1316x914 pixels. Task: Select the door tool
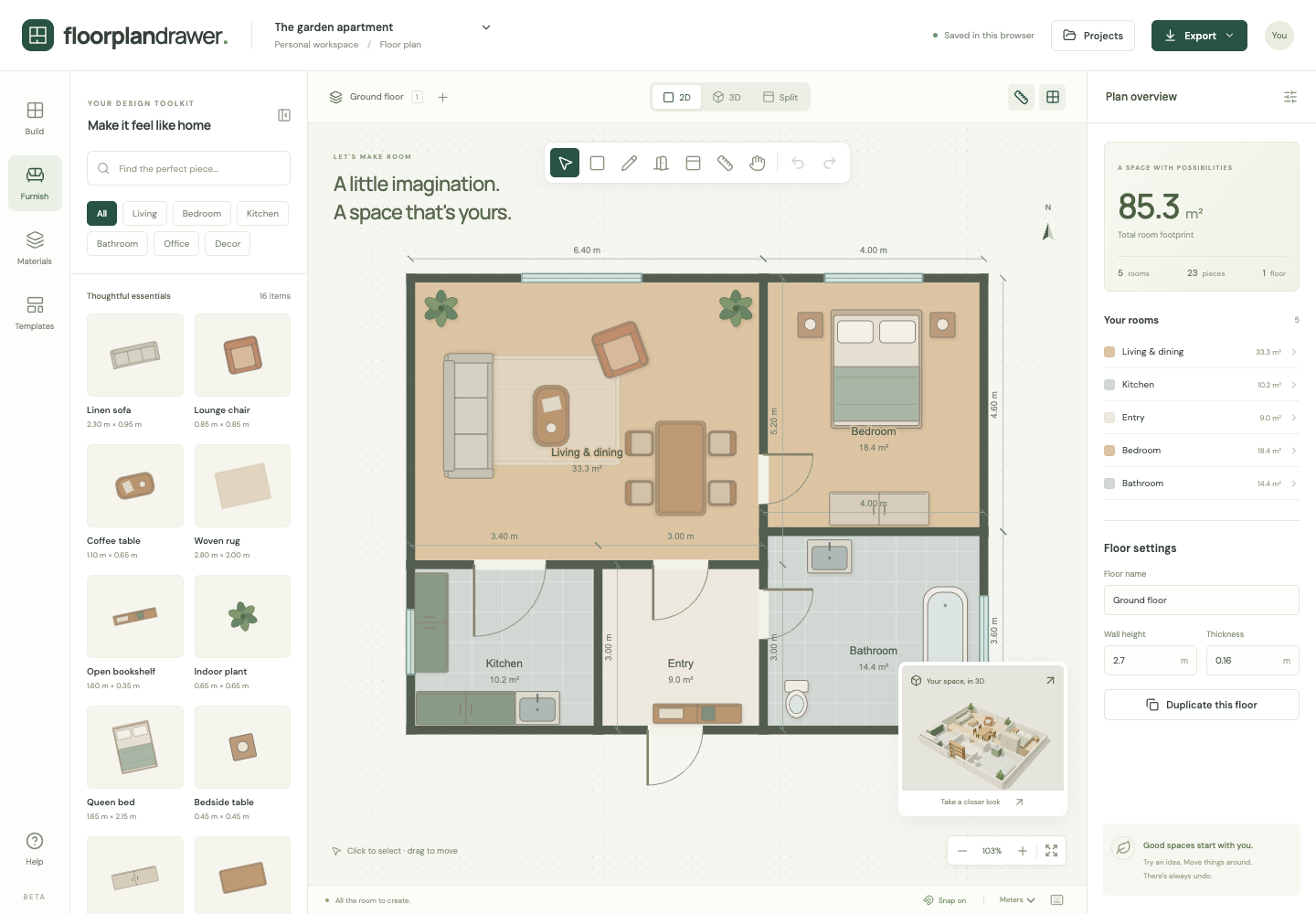tap(662, 163)
